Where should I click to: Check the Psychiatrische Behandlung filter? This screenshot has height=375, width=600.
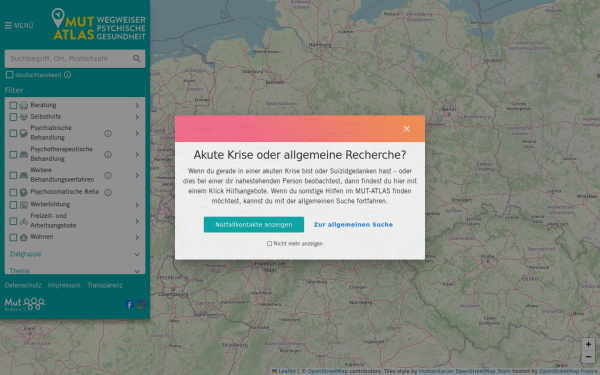(13, 133)
